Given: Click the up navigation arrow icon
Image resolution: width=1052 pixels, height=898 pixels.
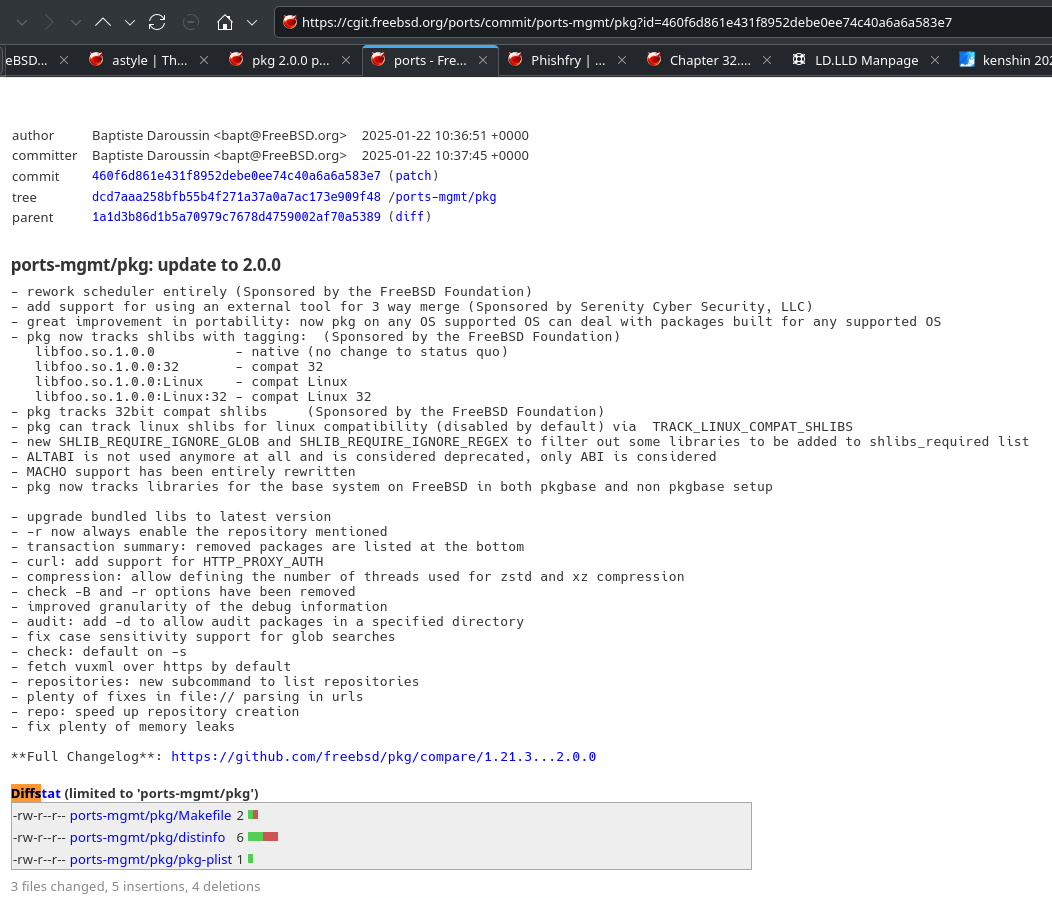Looking at the screenshot, I should (x=103, y=22).
